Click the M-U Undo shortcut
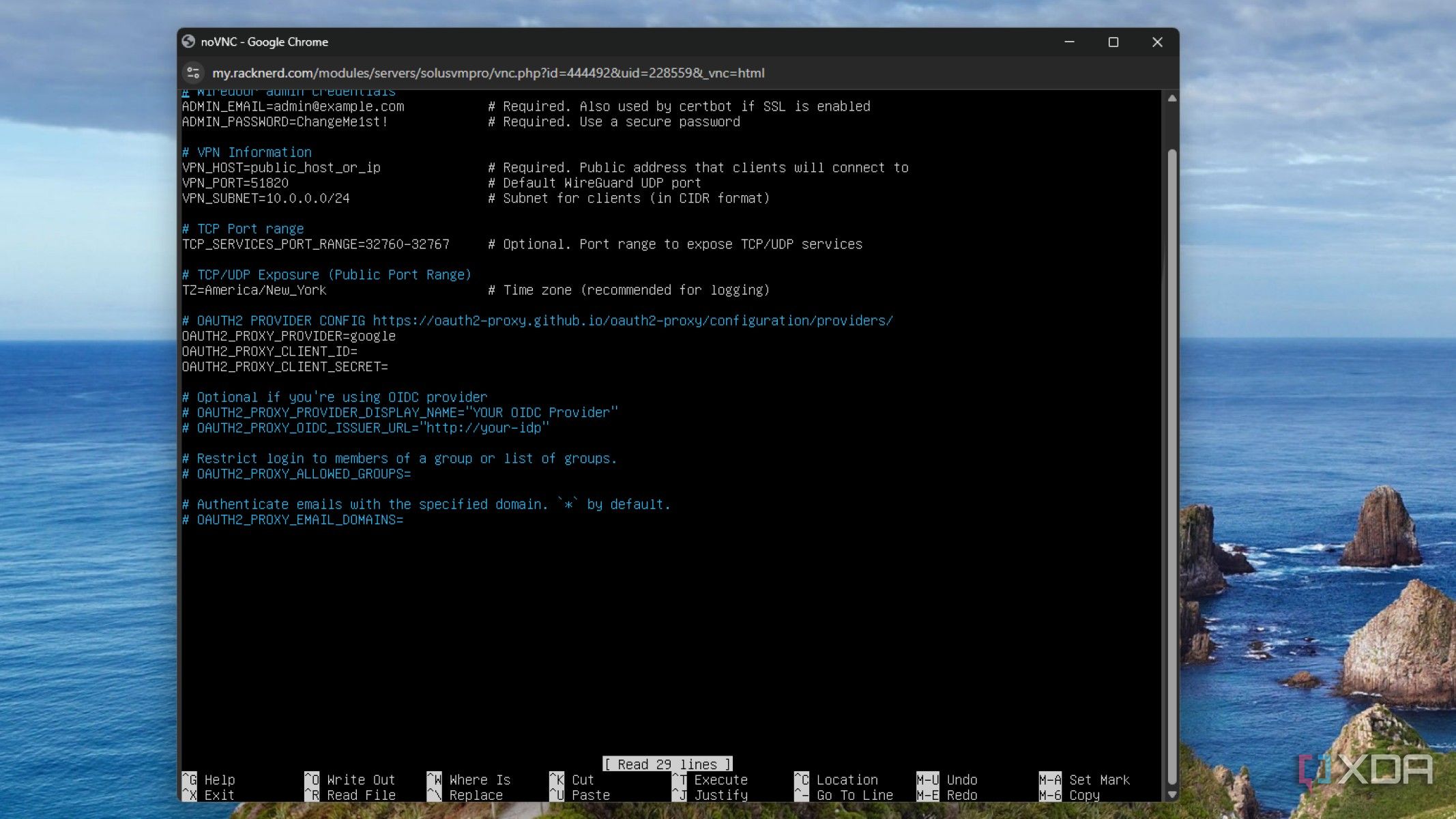This screenshot has height=819, width=1456. click(x=947, y=779)
